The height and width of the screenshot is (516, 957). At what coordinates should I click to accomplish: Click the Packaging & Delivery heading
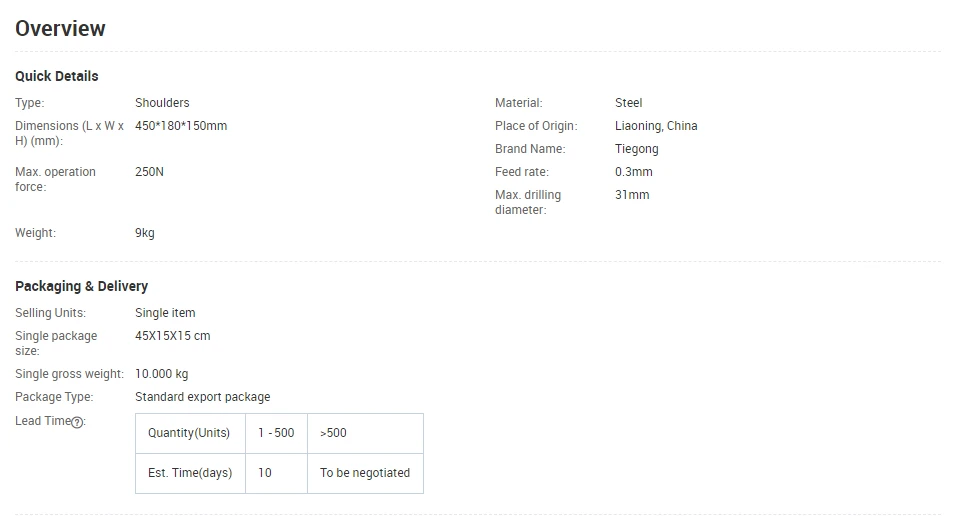click(x=82, y=286)
